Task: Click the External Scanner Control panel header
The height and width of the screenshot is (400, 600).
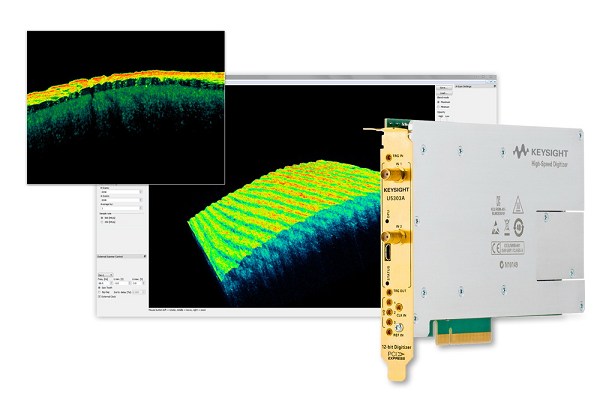Action: [x=121, y=256]
